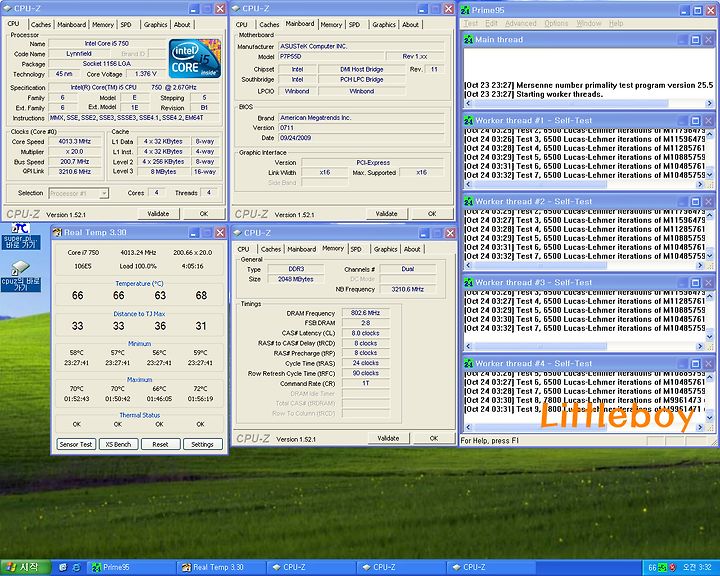Image resolution: width=720 pixels, height=576 pixels.
Task: Click the clock showing 3:32 in tray
Action: pyautogui.click(x=697, y=568)
